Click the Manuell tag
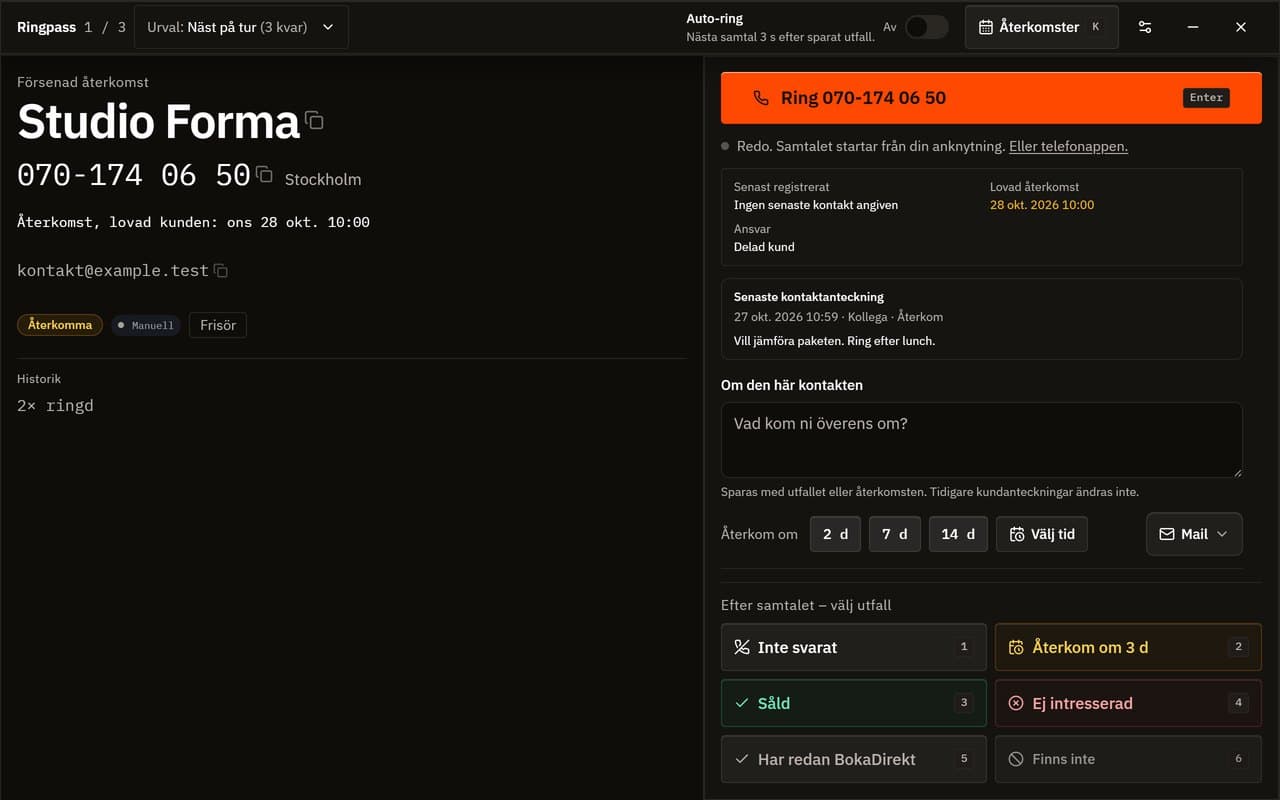1280x800 pixels. [146, 325]
